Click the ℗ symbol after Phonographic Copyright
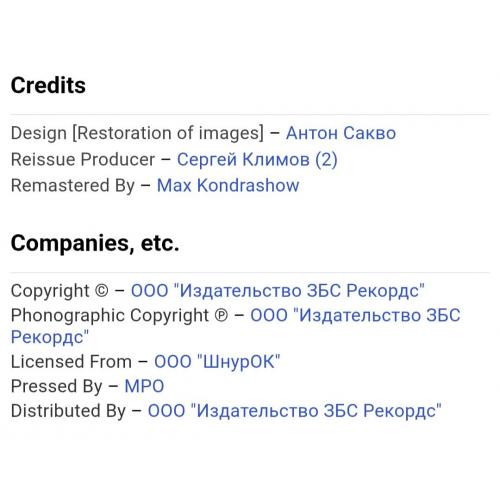The width and height of the screenshot is (500, 500). click(221, 316)
